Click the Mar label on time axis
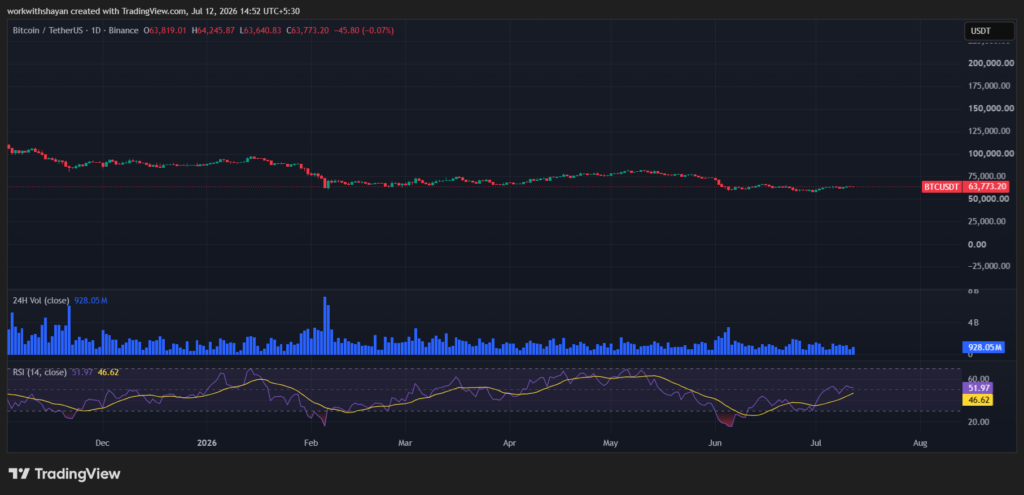This screenshot has height=495, width=1024. 405,443
